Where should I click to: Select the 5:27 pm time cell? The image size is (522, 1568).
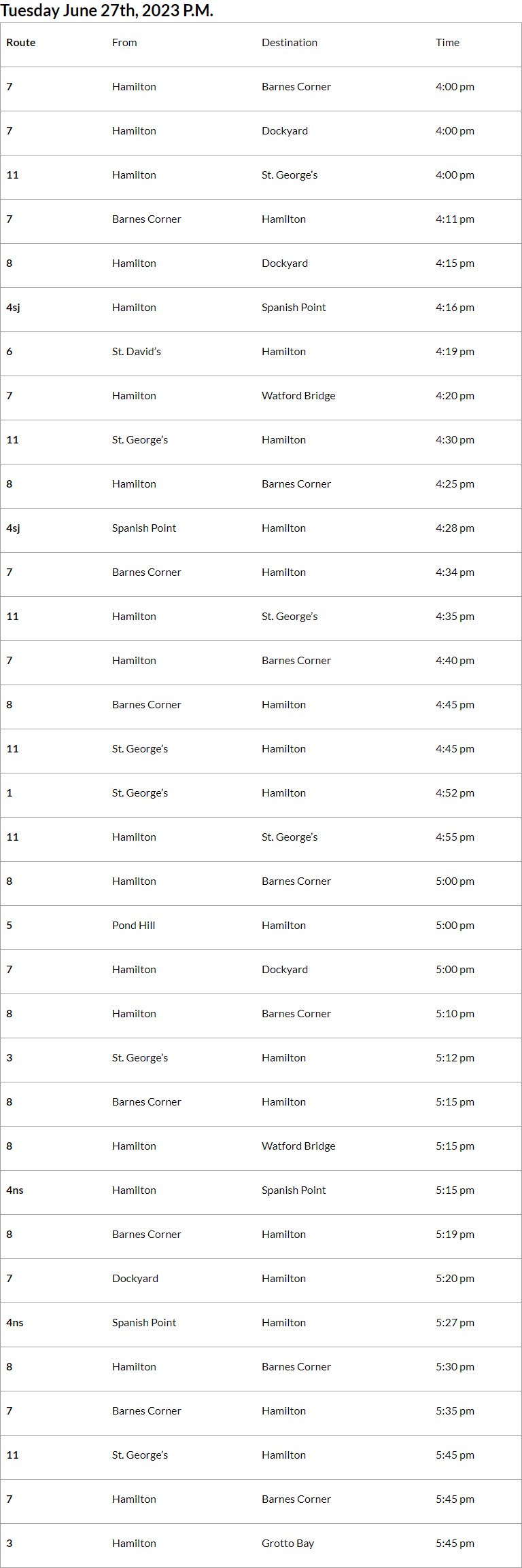tap(455, 1323)
